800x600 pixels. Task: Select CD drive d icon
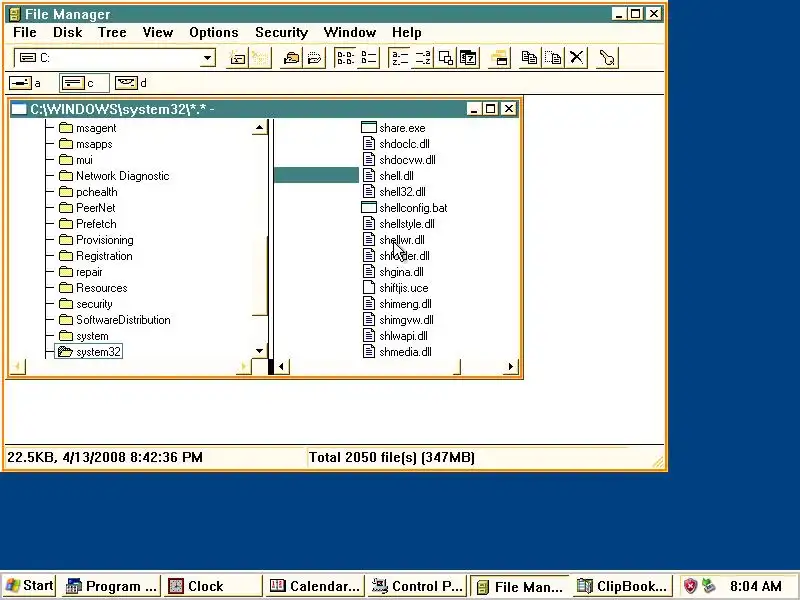pos(127,83)
